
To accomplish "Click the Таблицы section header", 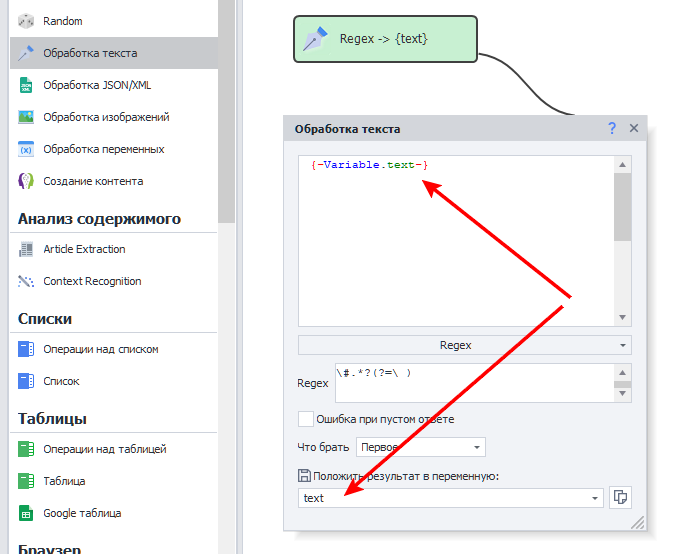I will pos(52,418).
